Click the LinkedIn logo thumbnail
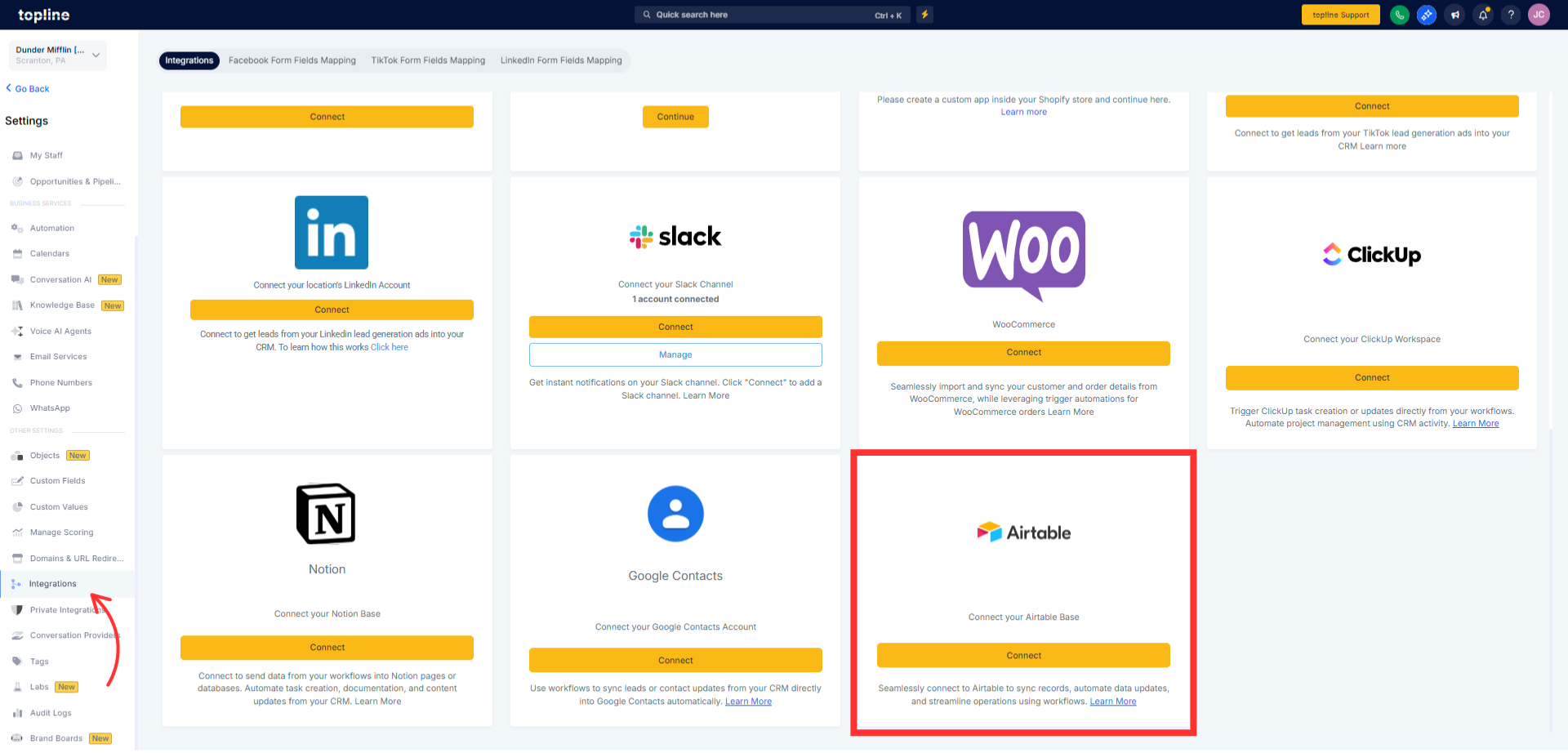The image size is (1568, 753). coord(332,233)
